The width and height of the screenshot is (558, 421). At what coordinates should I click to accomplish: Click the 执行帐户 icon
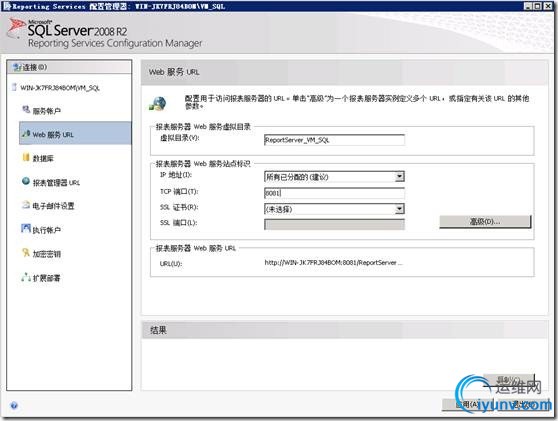(x=26, y=228)
